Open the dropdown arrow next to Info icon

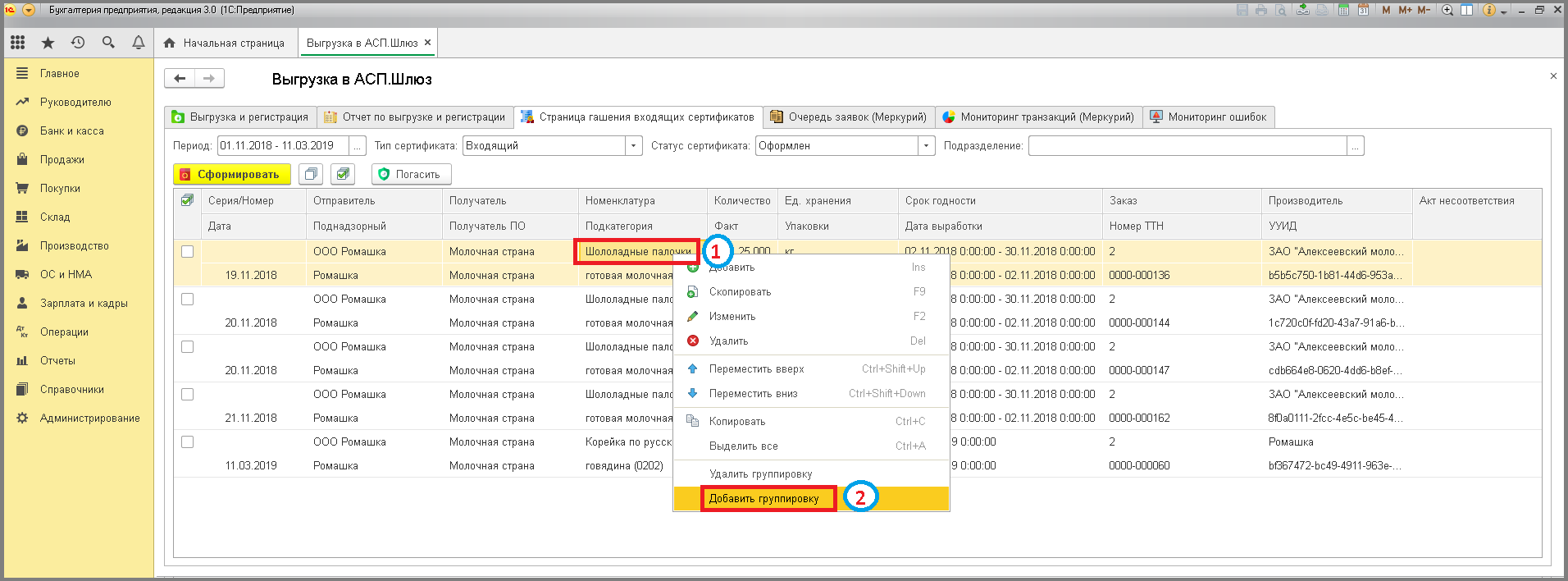point(1504,11)
